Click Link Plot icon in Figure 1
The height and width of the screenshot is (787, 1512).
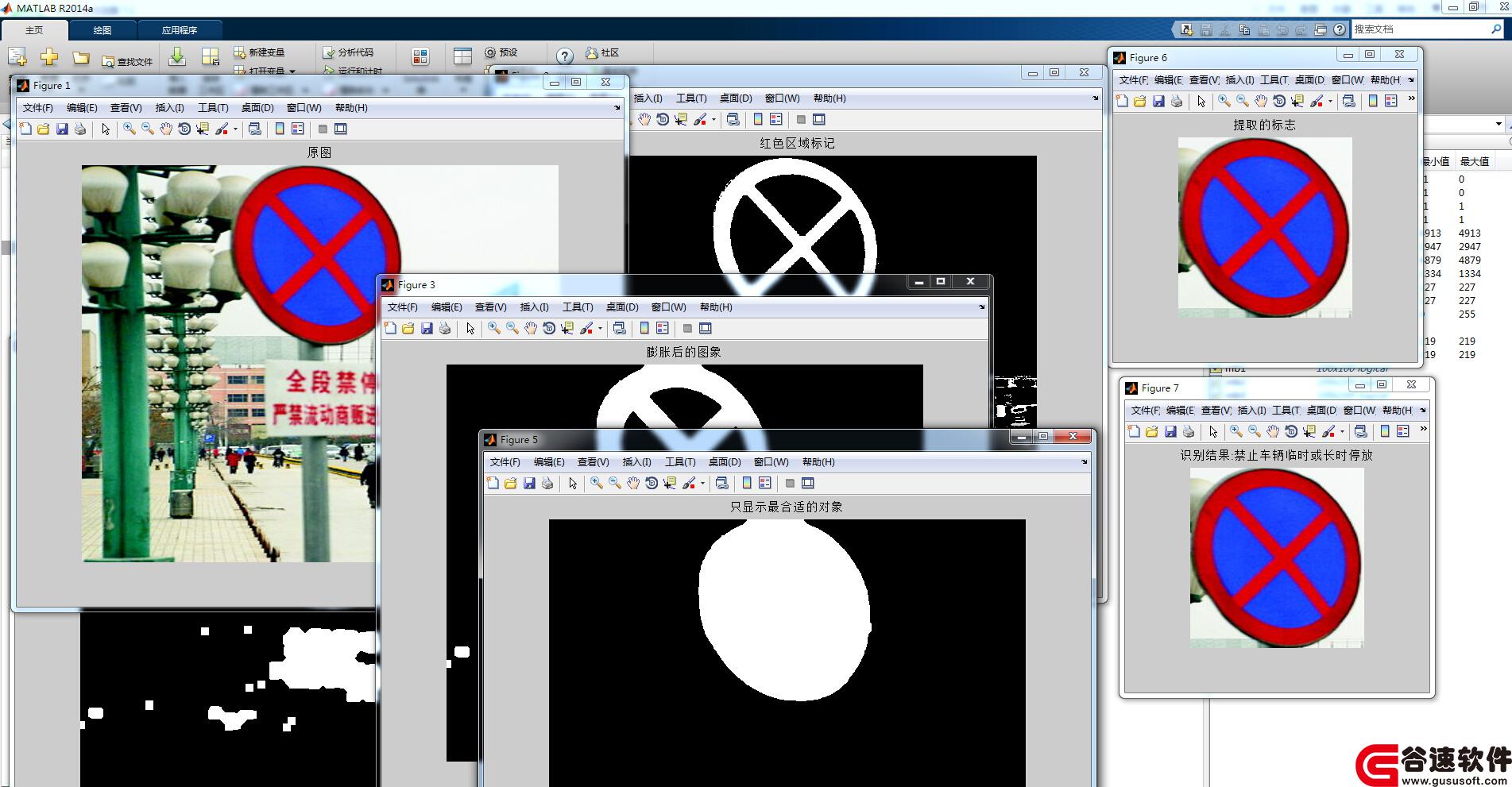click(x=254, y=129)
